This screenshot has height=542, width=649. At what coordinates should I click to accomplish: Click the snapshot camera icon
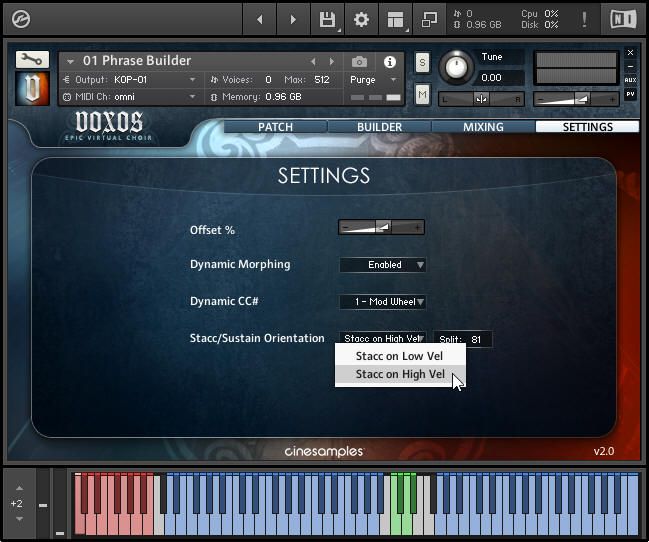coord(359,62)
